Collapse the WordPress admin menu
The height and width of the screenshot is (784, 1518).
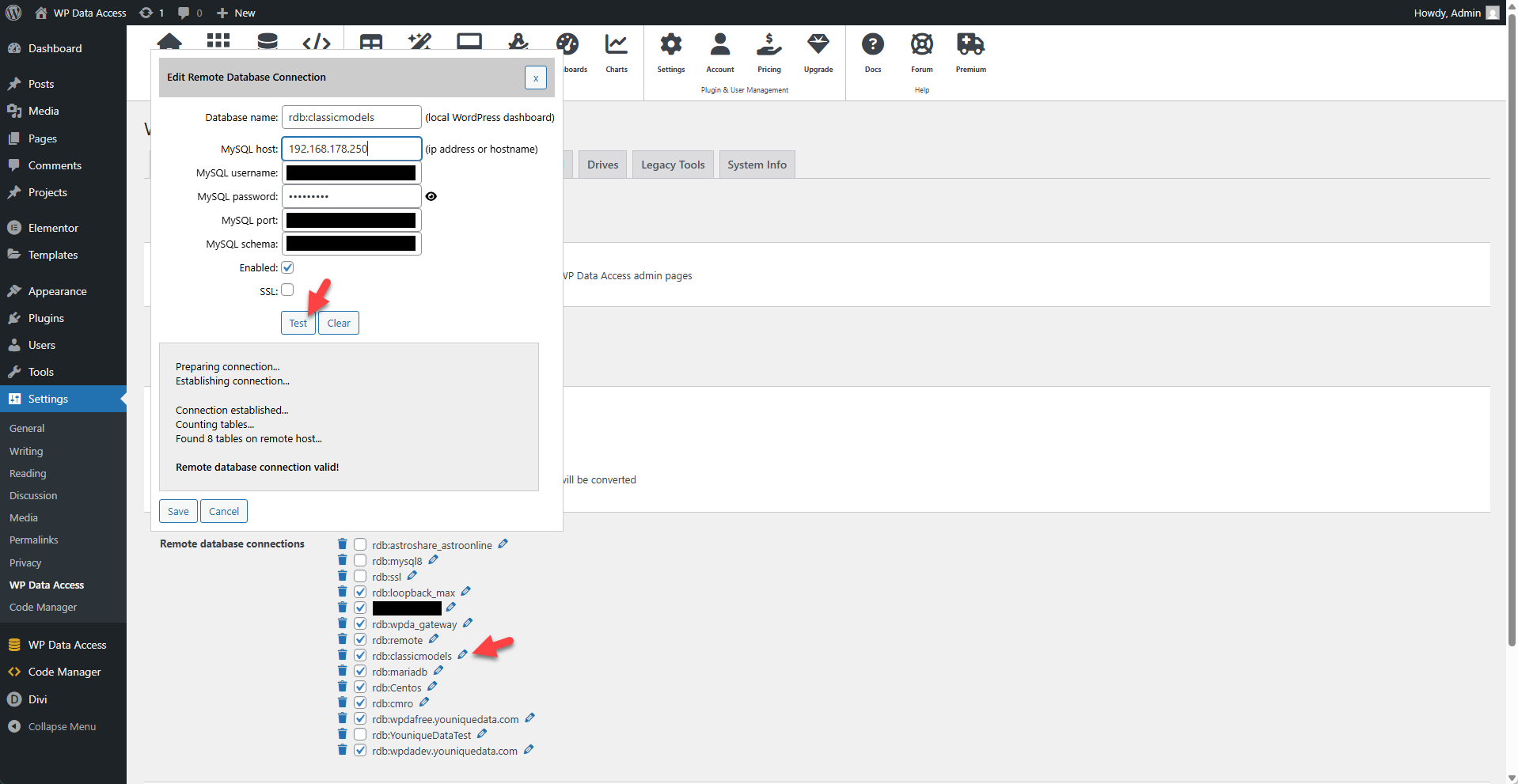point(62,726)
